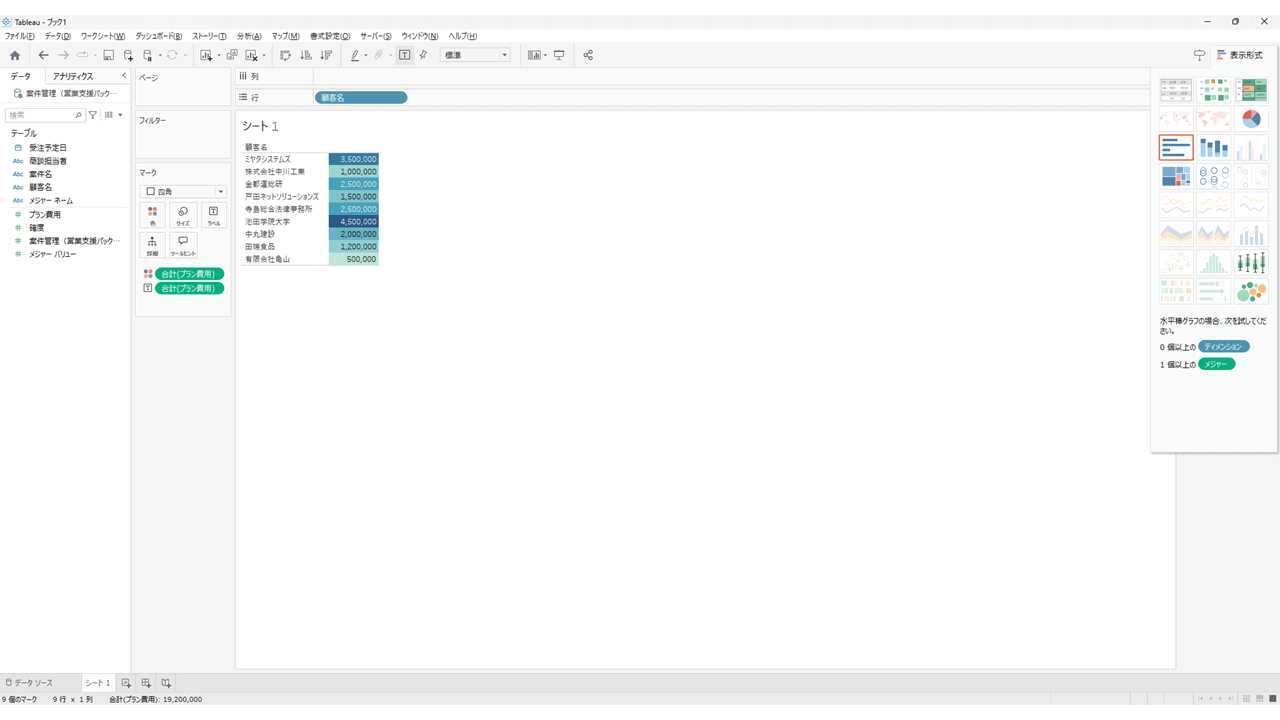Click the new story icon at bottom

166,683
